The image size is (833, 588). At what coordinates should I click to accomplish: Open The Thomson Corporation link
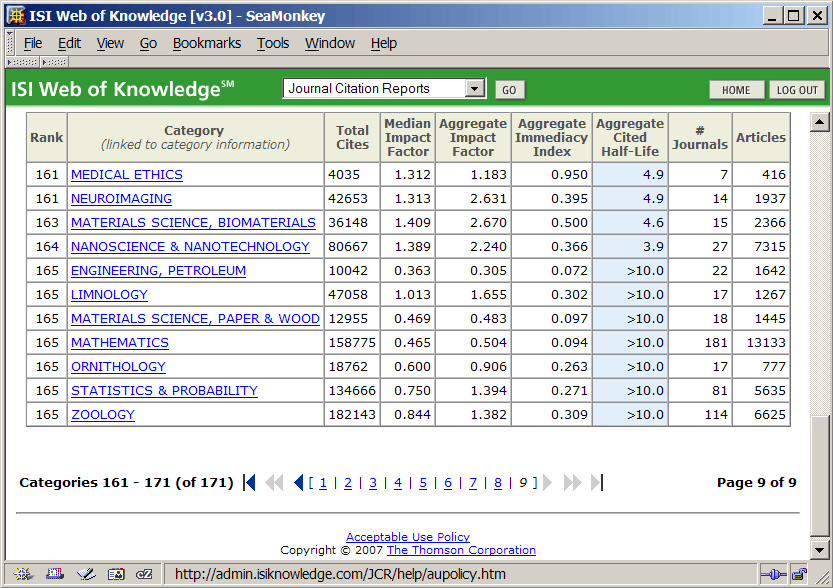(x=461, y=550)
